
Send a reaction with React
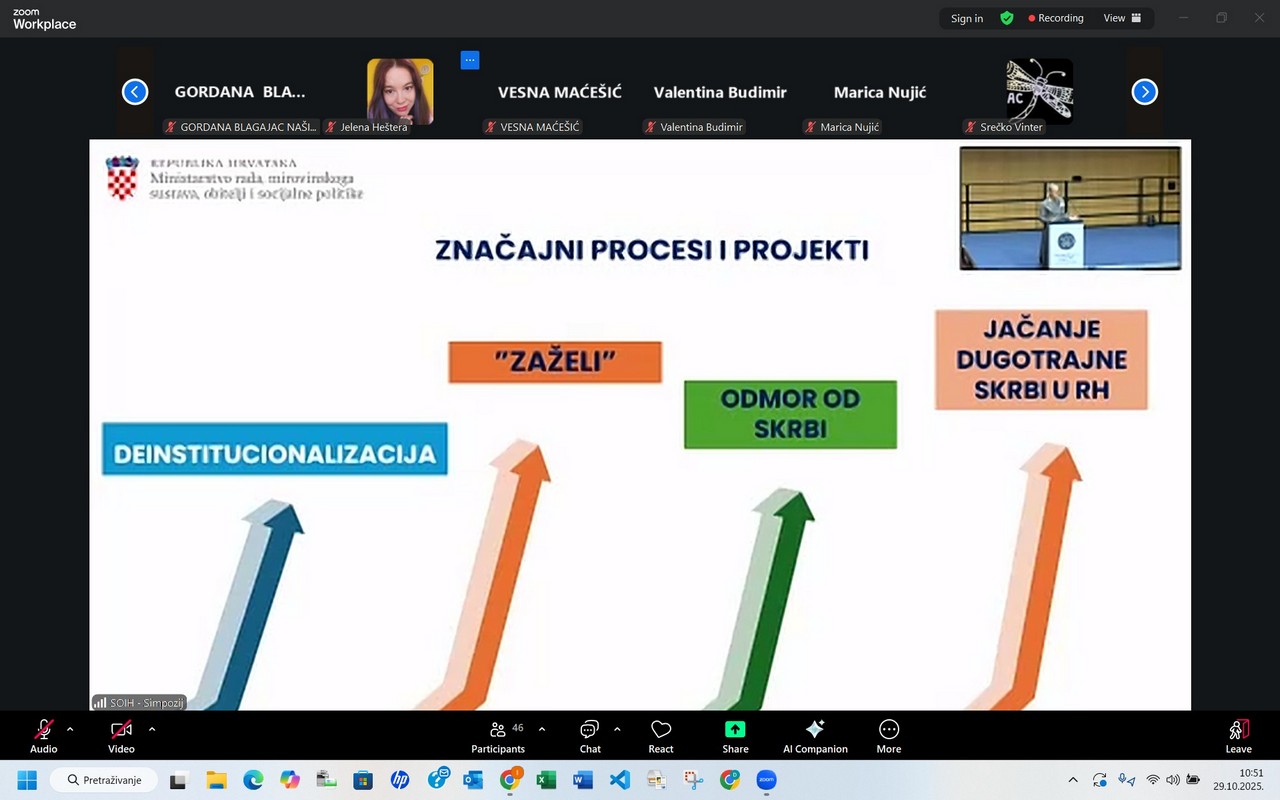(660, 736)
